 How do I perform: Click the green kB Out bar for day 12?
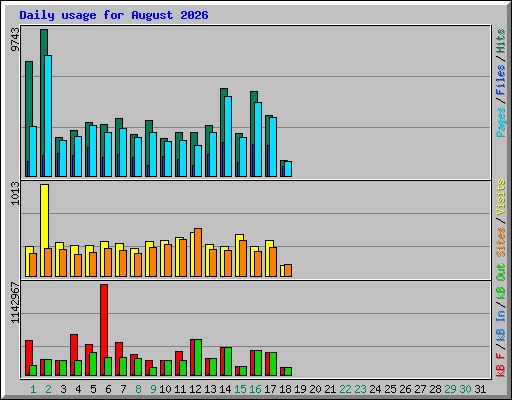click(198, 357)
